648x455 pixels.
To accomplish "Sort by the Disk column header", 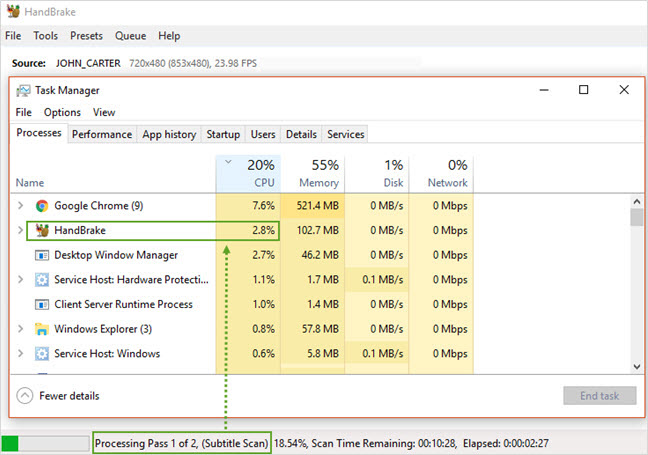I will [377, 174].
